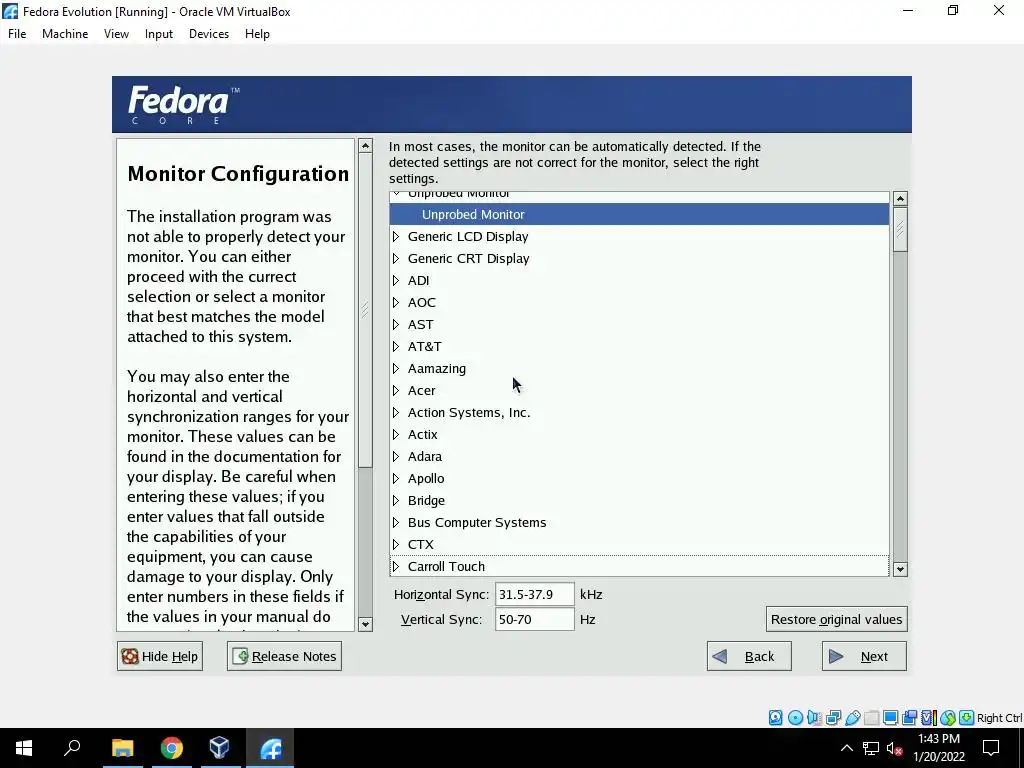Open Windows taskbar search

pos(72,748)
